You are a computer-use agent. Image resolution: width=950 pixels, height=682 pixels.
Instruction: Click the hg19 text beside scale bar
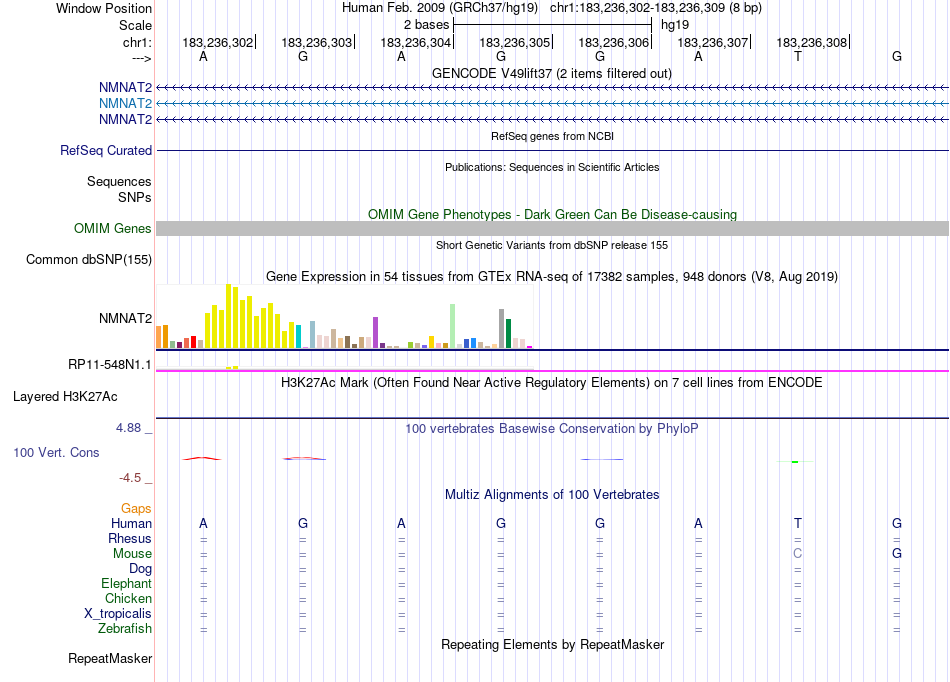[675, 25]
